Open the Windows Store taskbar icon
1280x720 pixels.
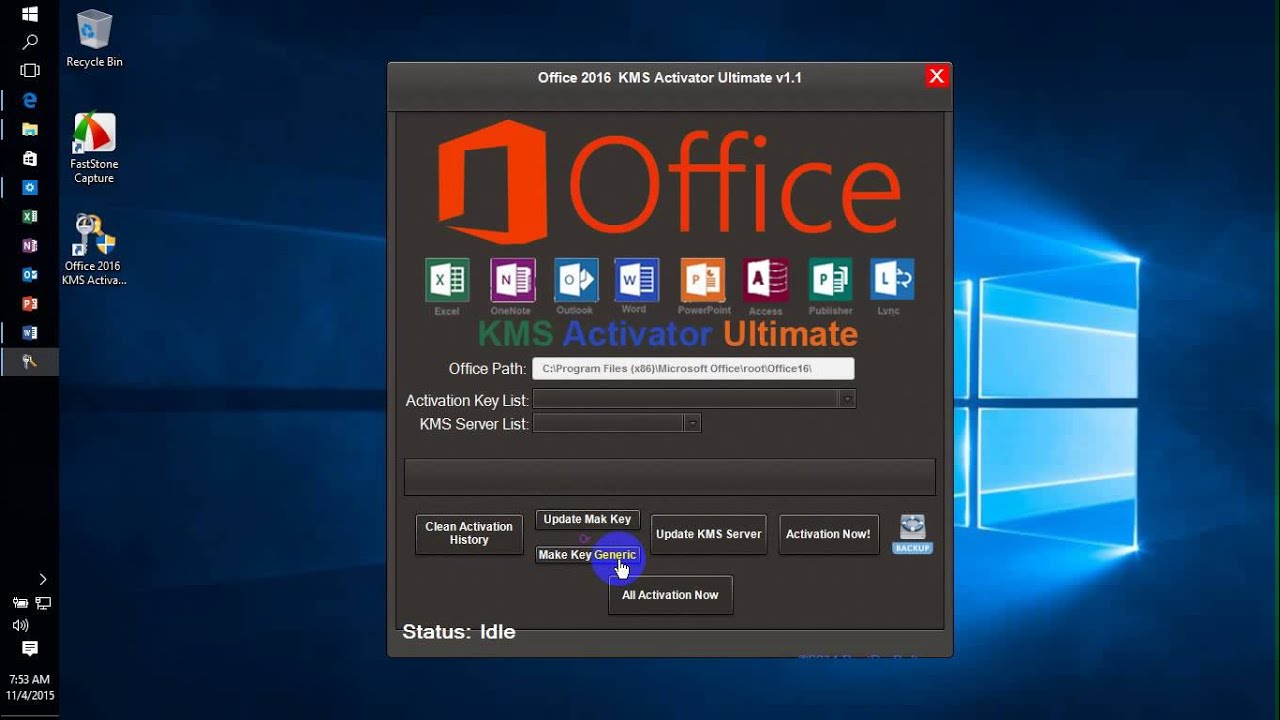pyautogui.click(x=29, y=158)
